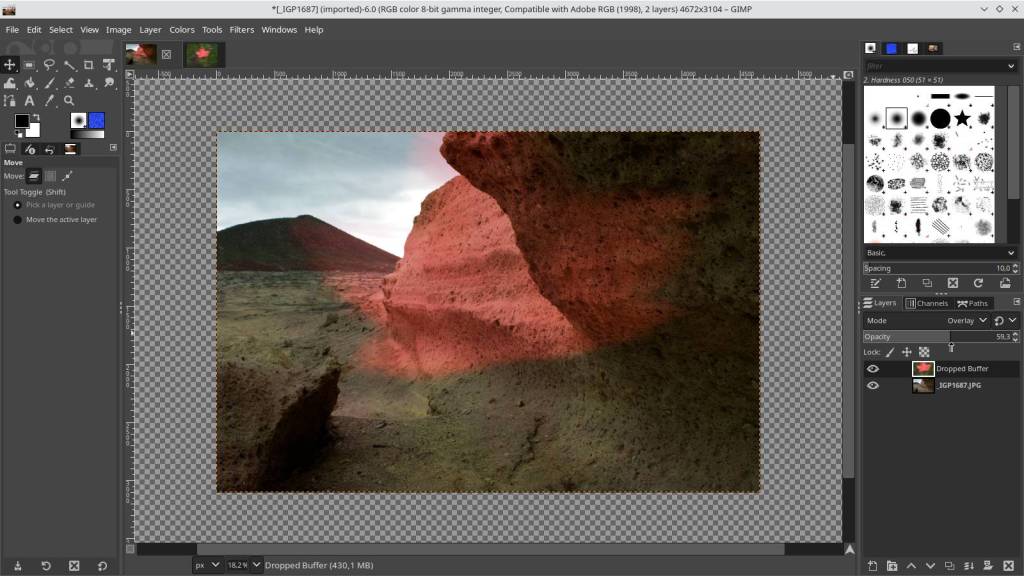Switch to the Channels tab
The width and height of the screenshot is (1024, 576).
(927, 303)
